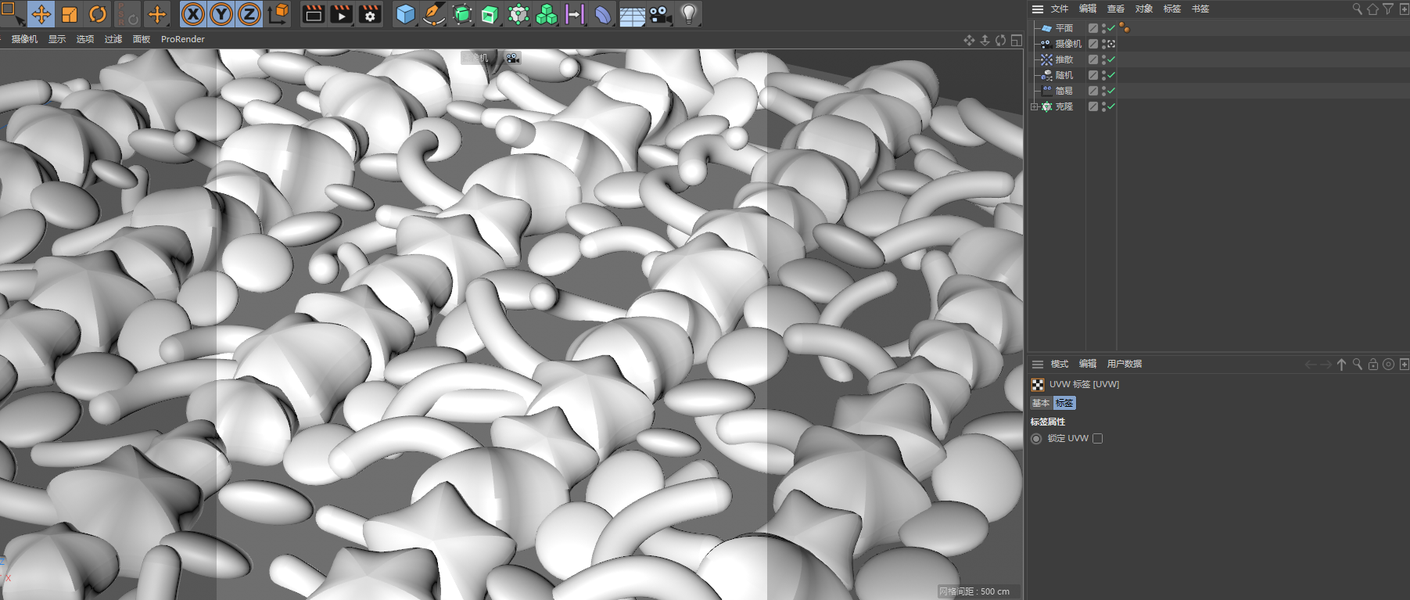Toggle the X axis lock
This screenshot has height=600, width=1410.
[192, 14]
